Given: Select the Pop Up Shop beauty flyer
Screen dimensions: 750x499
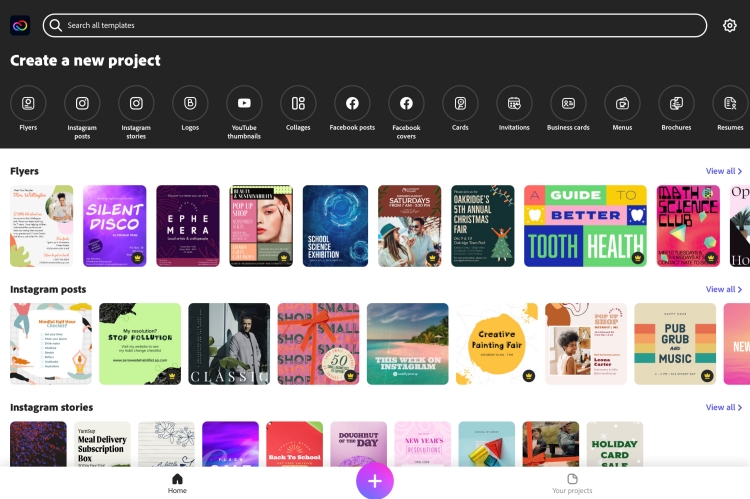Looking at the screenshot, I should [261, 226].
